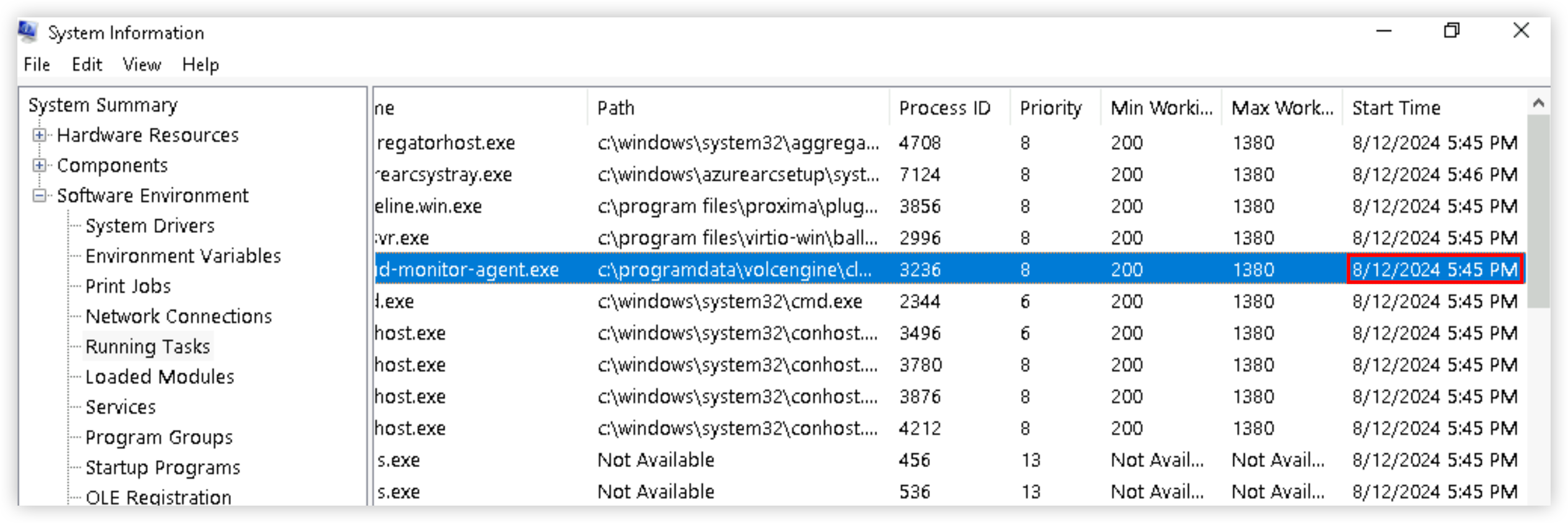Select Startup Programs in the tree
The image size is (1568, 523).
tap(163, 467)
